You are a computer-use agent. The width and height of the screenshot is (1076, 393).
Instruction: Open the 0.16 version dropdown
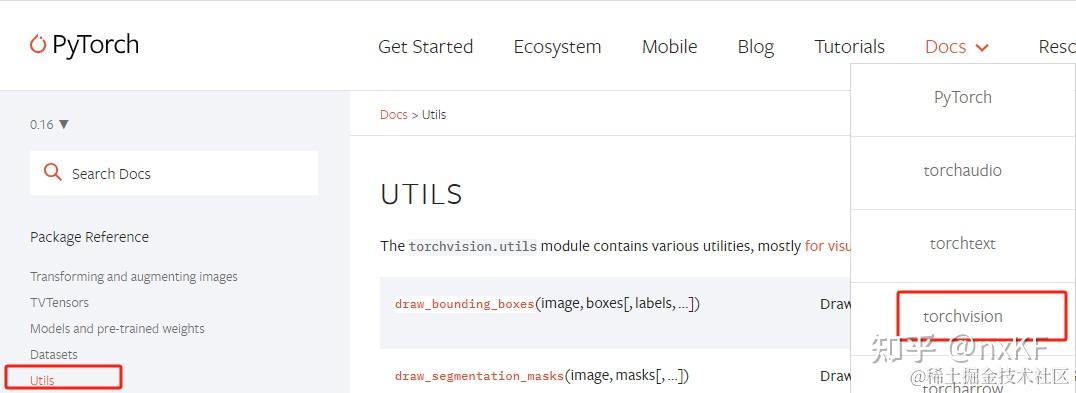[x=49, y=124]
